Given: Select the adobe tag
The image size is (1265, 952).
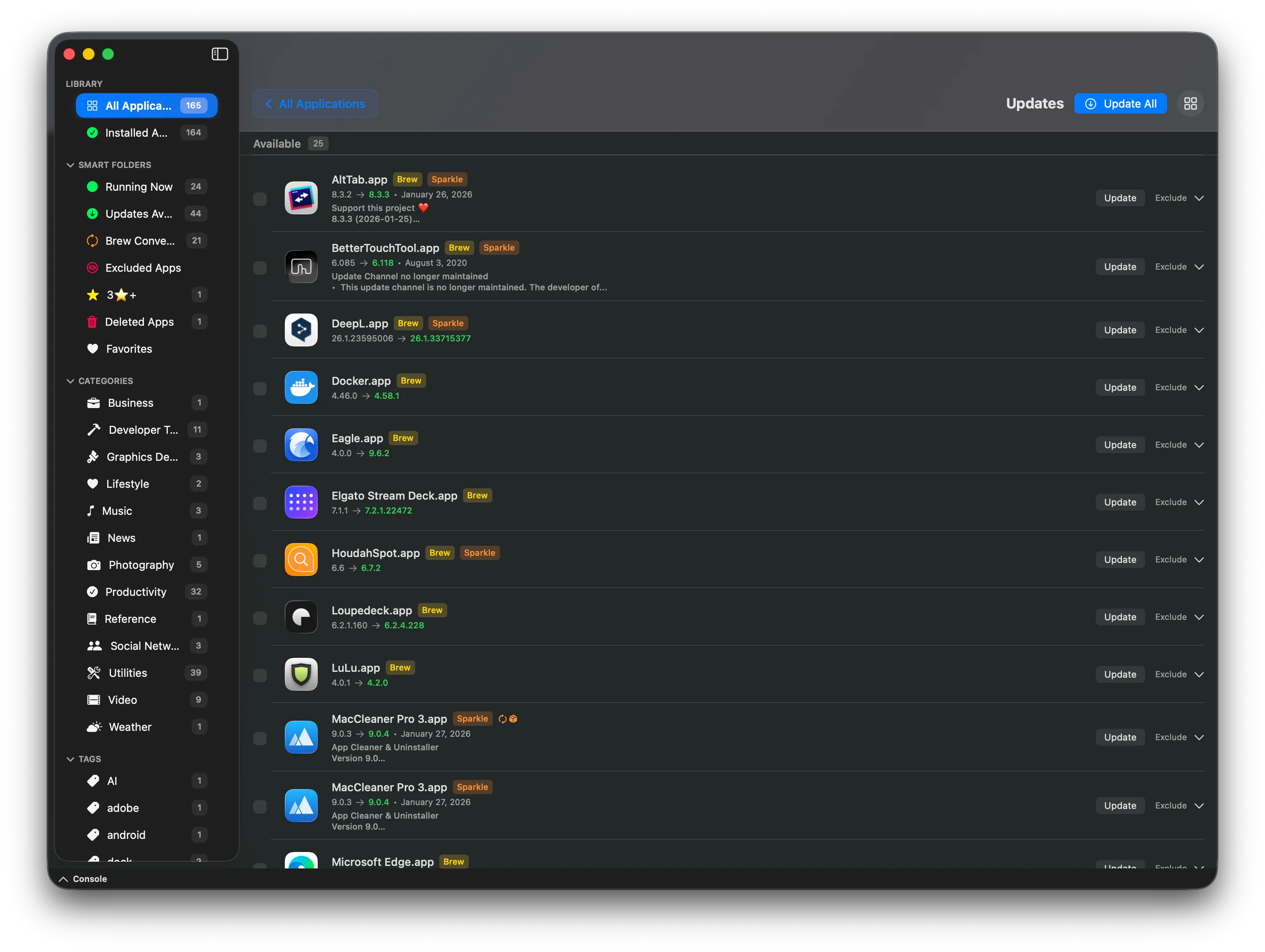Looking at the screenshot, I should [146, 808].
